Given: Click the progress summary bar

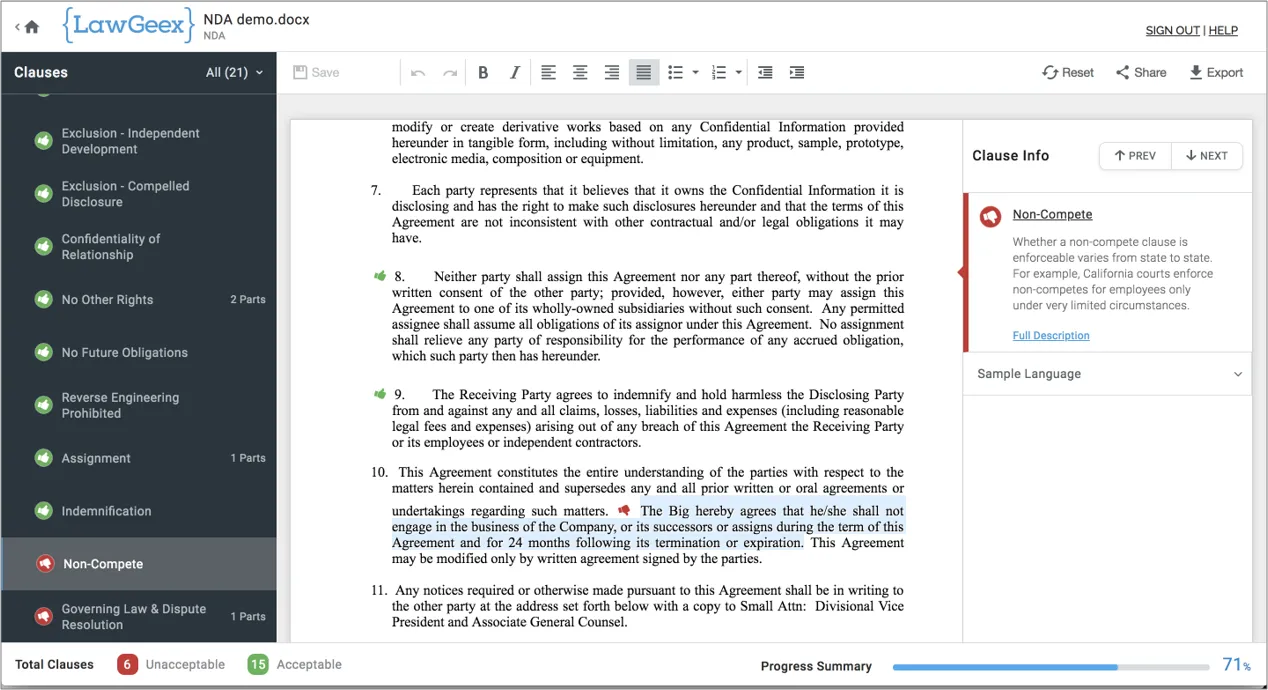Looking at the screenshot, I should (1051, 667).
